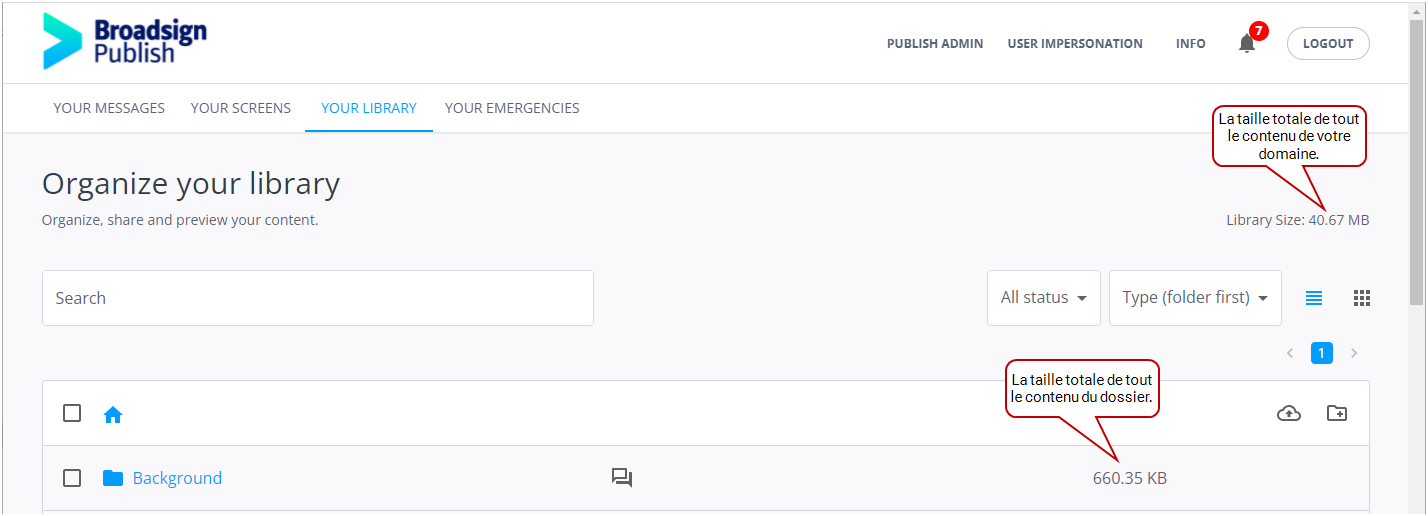
Task: Open the Your Emergencies tab
Action: (x=512, y=108)
